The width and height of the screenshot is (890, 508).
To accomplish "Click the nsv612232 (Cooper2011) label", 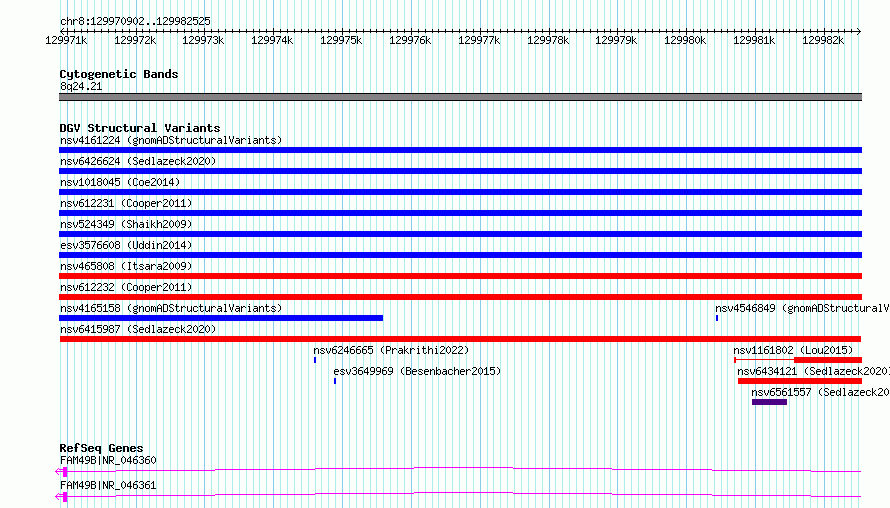I will [x=126, y=287].
